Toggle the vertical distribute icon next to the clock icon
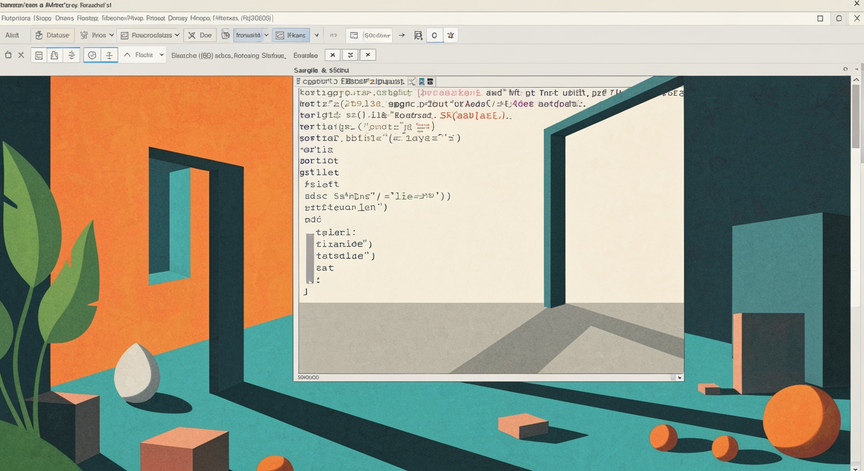The height and width of the screenshot is (471, 864). pyautogui.click(x=109, y=55)
